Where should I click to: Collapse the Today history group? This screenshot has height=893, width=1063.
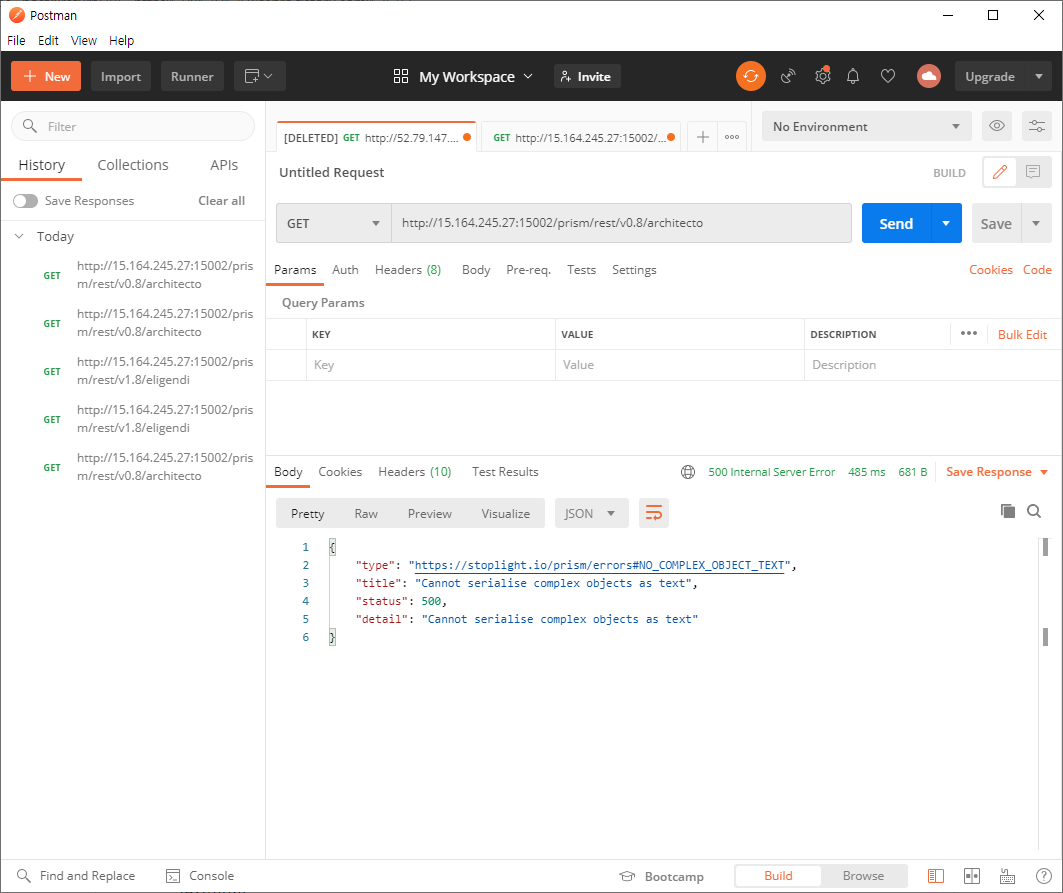[20, 236]
